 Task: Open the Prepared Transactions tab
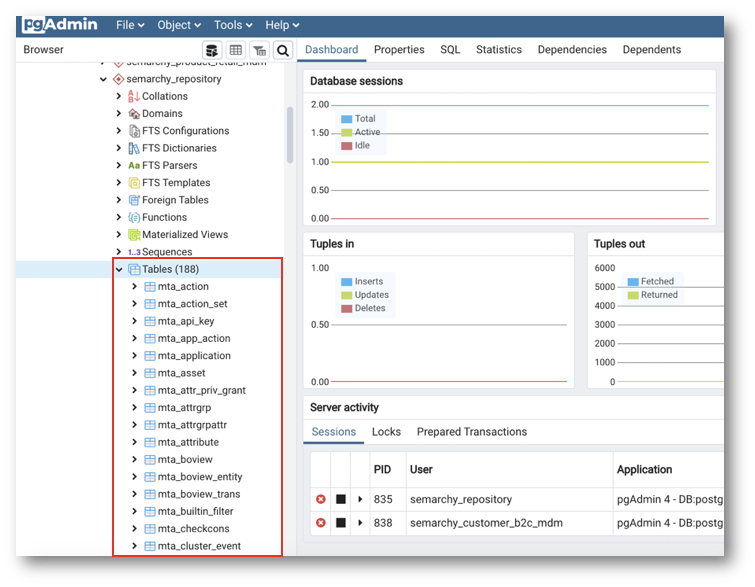pos(472,432)
